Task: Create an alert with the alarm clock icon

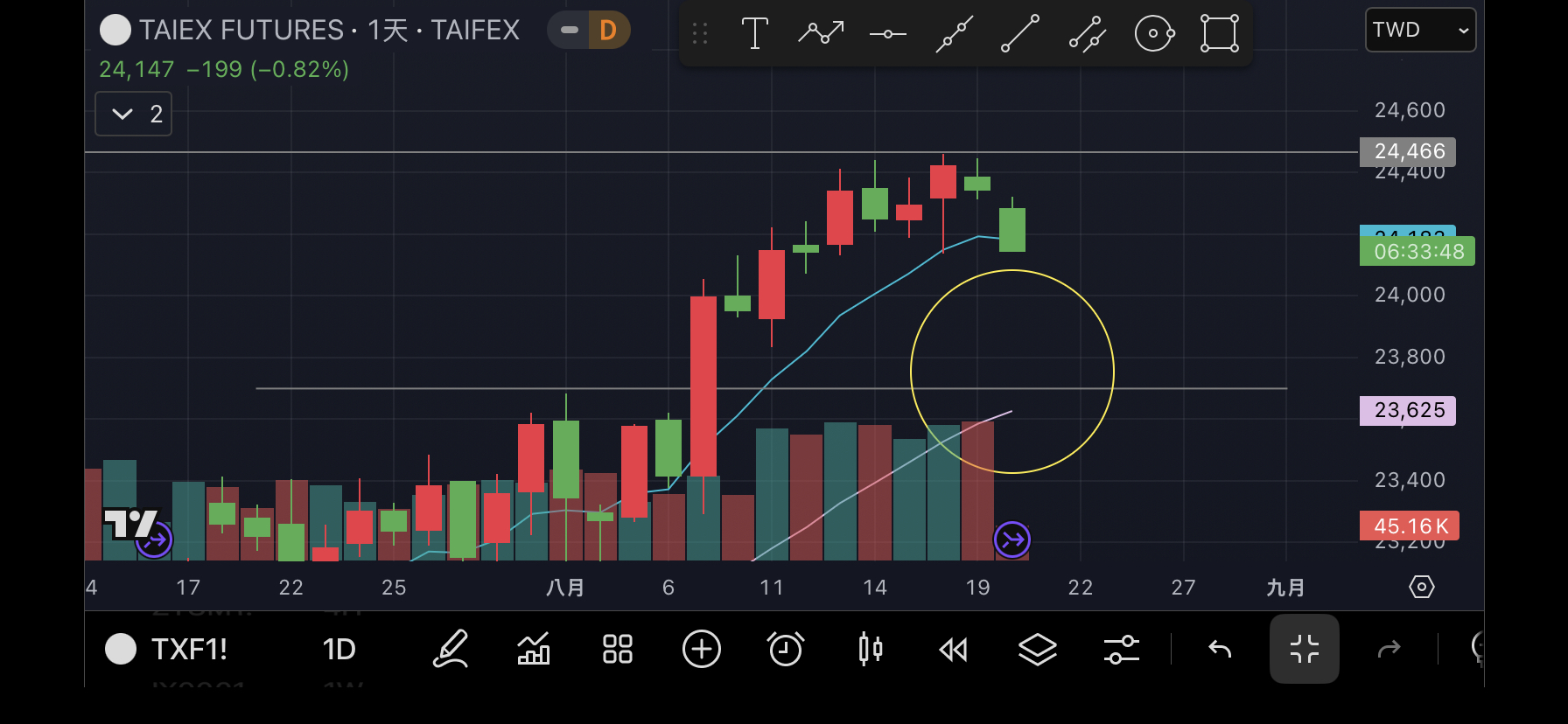Action: click(x=785, y=650)
